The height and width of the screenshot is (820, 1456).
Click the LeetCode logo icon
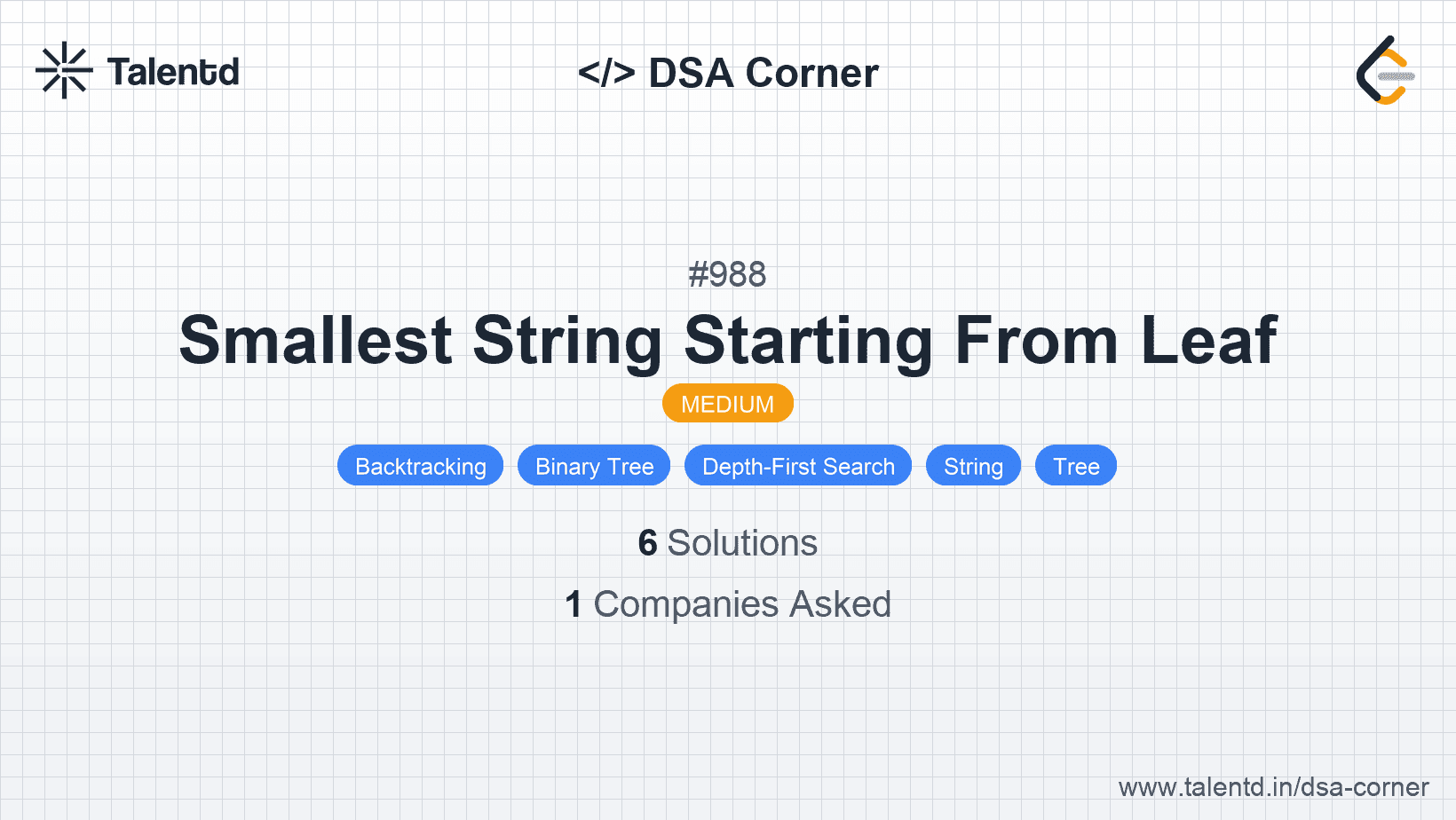click(1383, 70)
